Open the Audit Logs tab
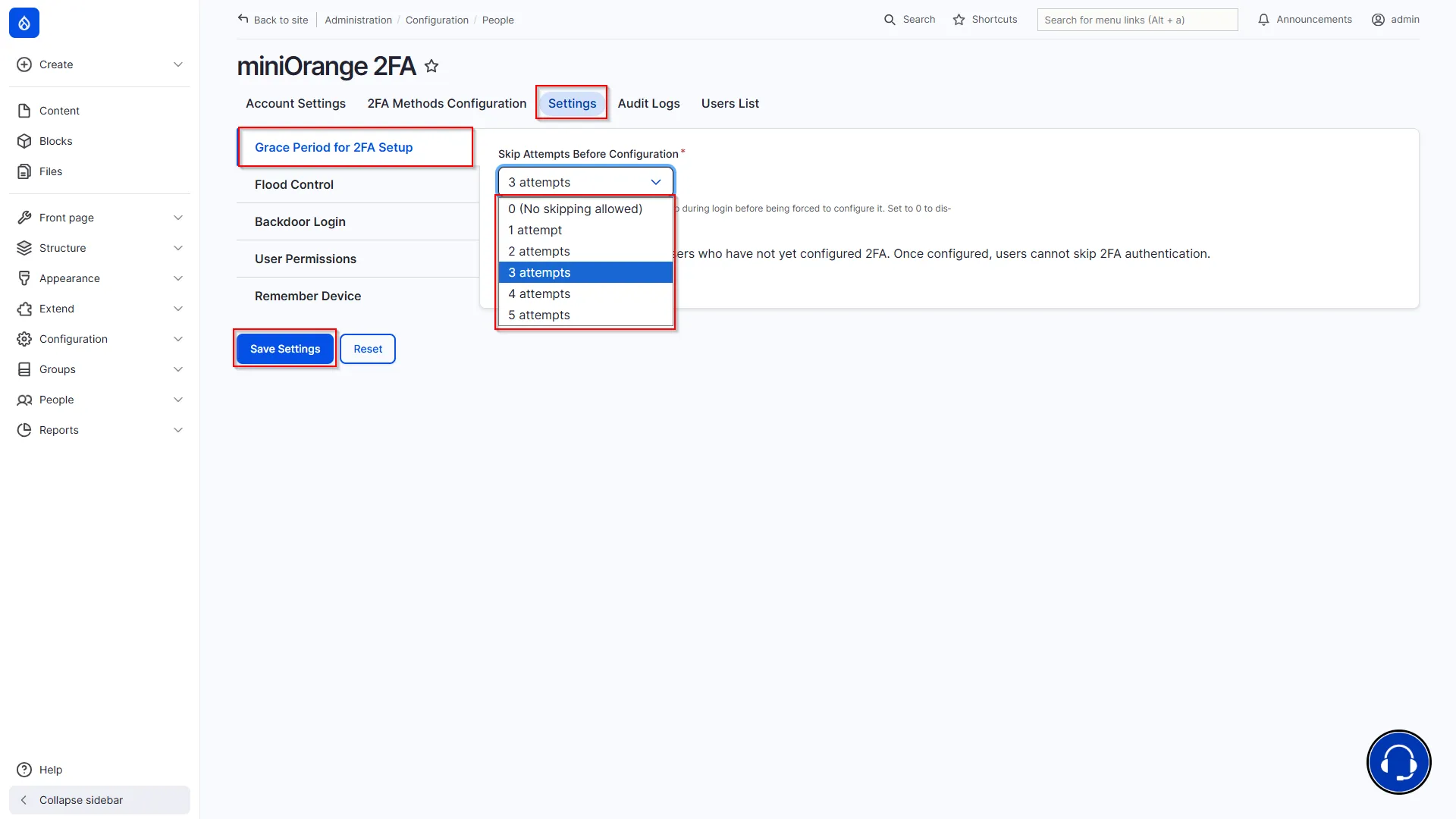The height and width of the screenshot is (819, 1456). coord(648,103)
